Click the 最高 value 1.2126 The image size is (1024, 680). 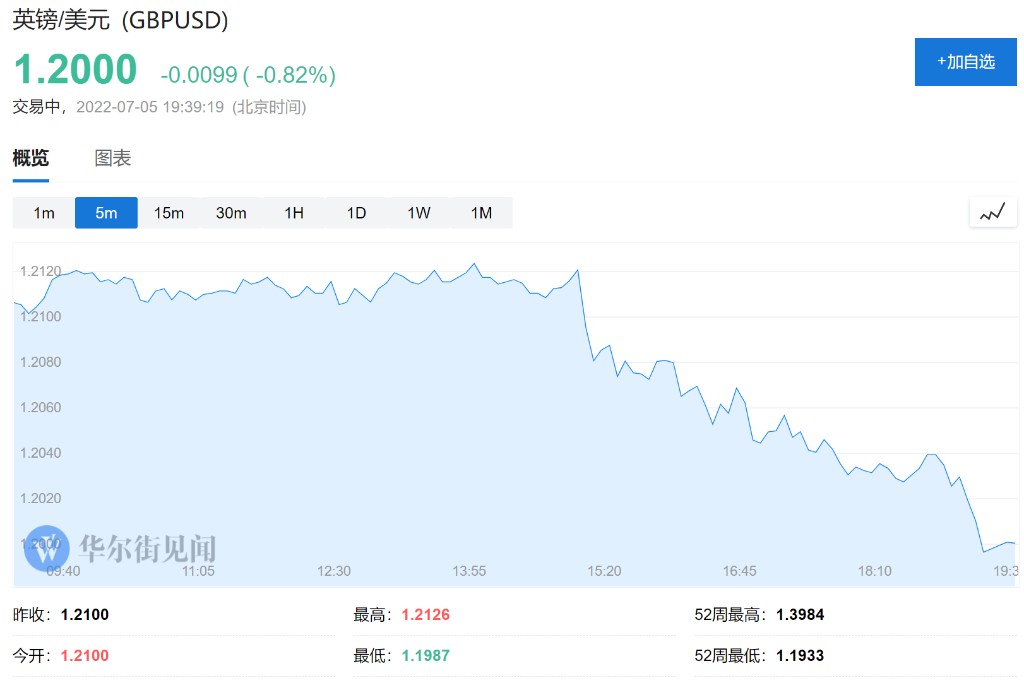[x=425, y=615]
